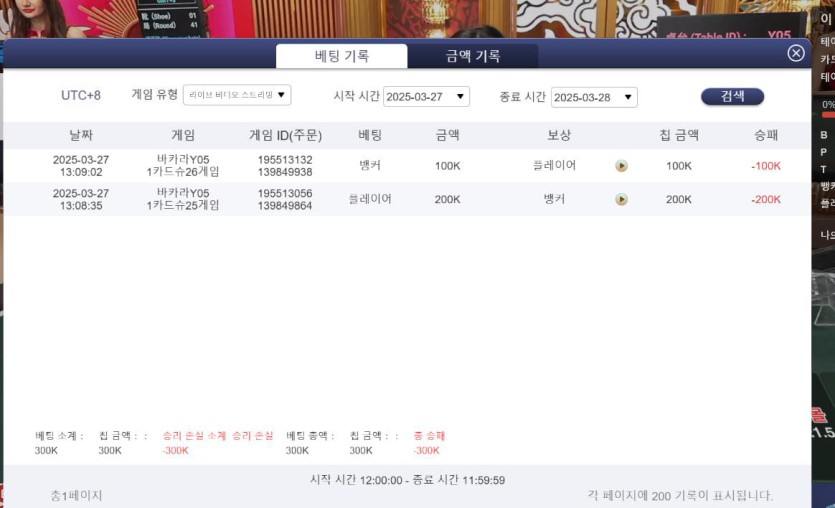This screenshot has width=835, height=508.
Task: Click the 게임 ID(주문) column header
Action: pyautogui.click(x=285, y=135)
